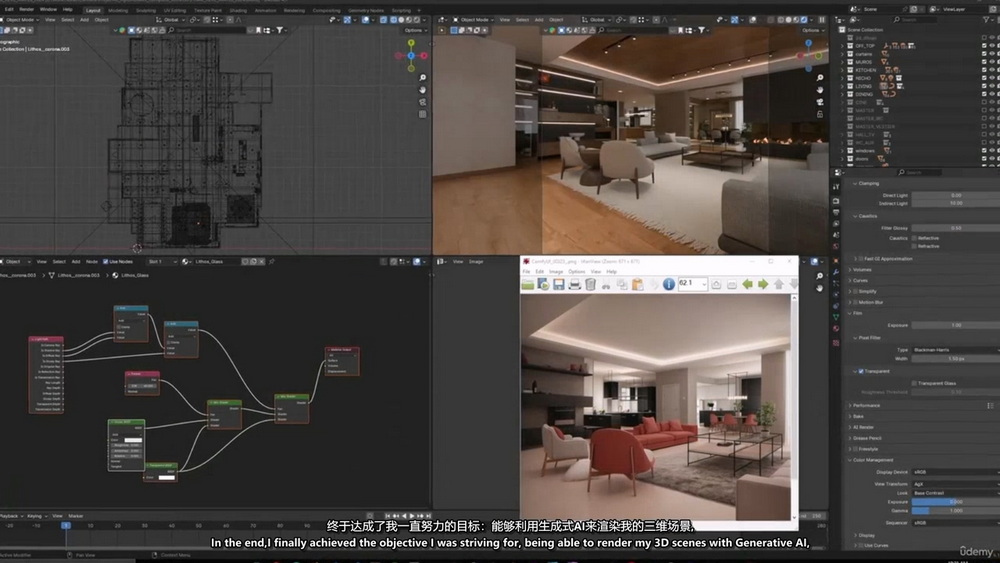The height and width of the screenshot is (563, 1000).
Task: Open IrfanView Options menu
Action: 577,272
